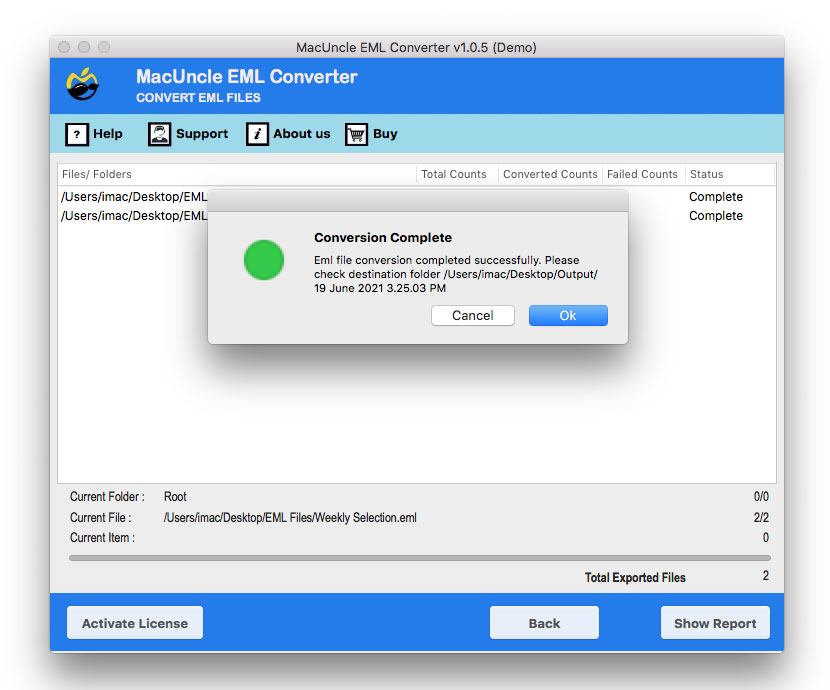Screen dimensions: 830x690
Task: Open About us via the info icon
Action: pyautogui.click(x=257, y=134)
